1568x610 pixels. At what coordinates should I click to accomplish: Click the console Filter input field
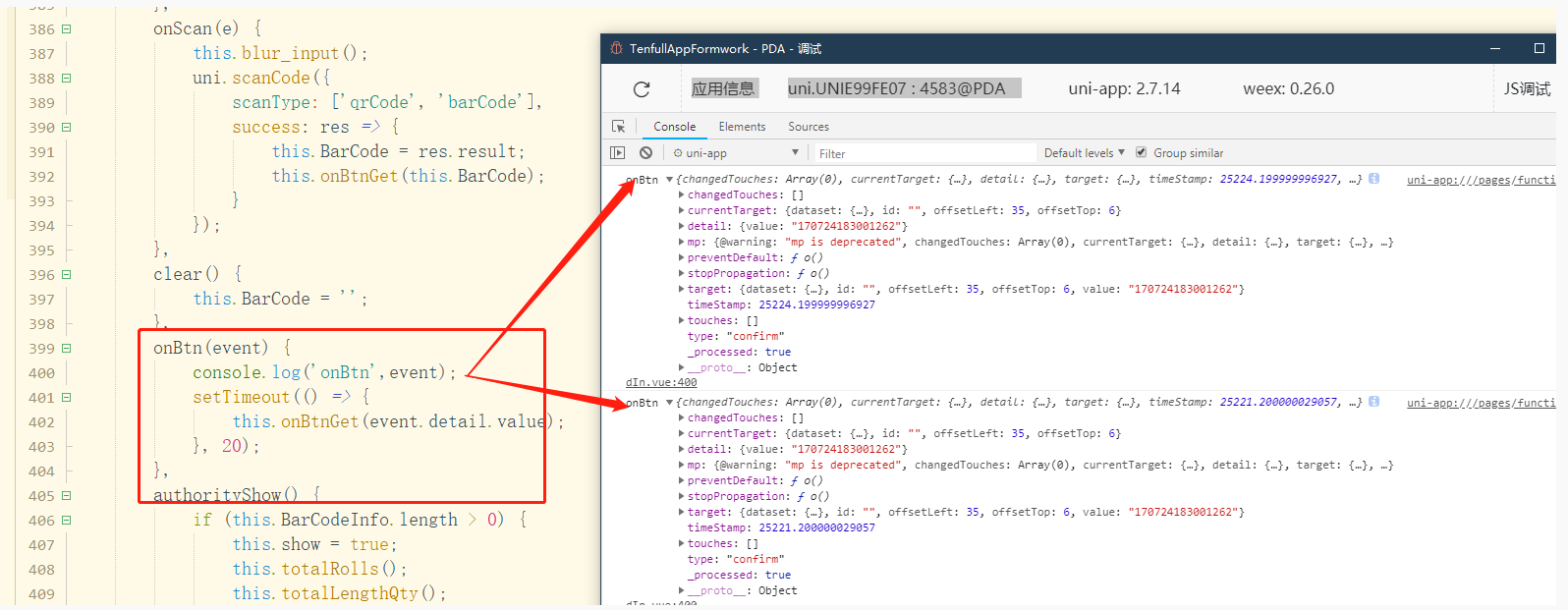pos(924,153)
